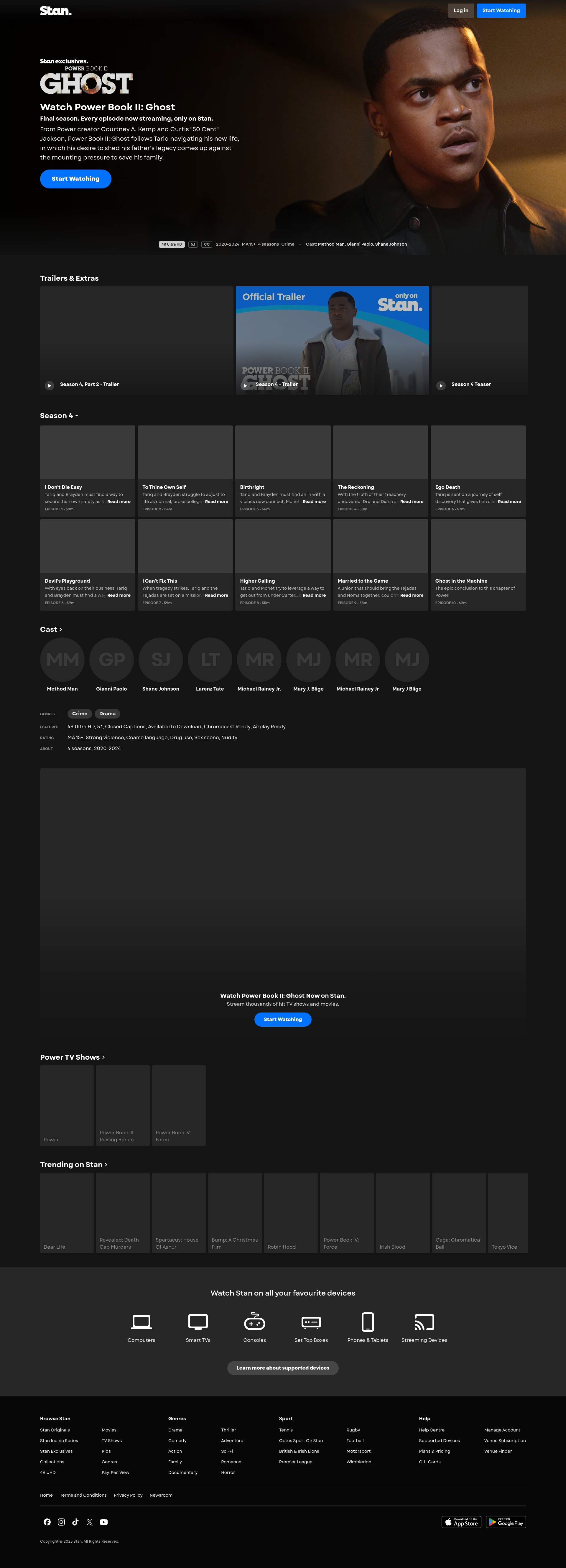Click hero Start Watching button

click(x=75, y=179)
